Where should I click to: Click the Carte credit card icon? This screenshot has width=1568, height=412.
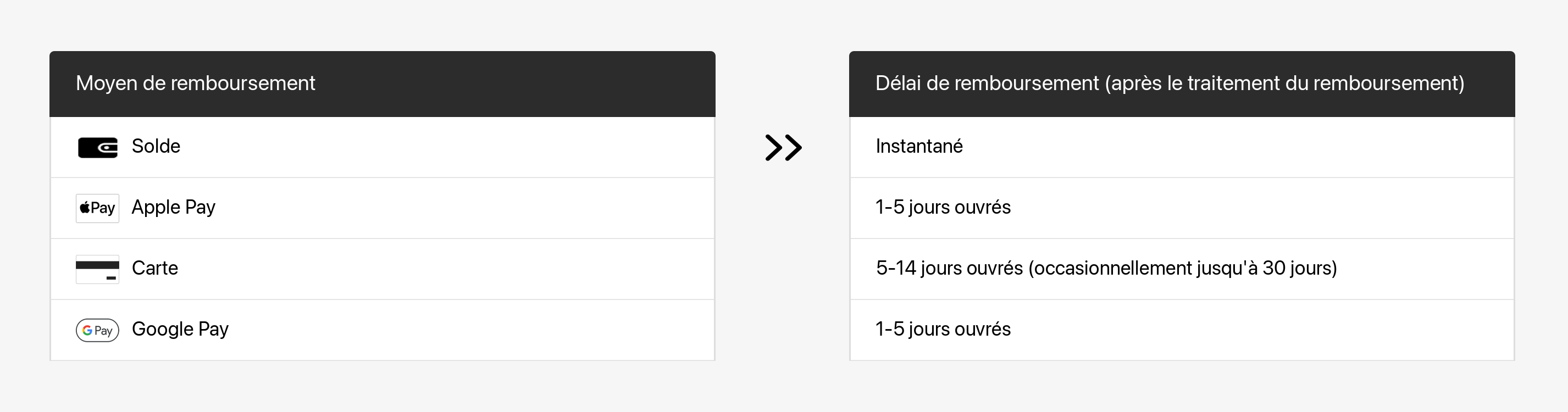point(97,269)
